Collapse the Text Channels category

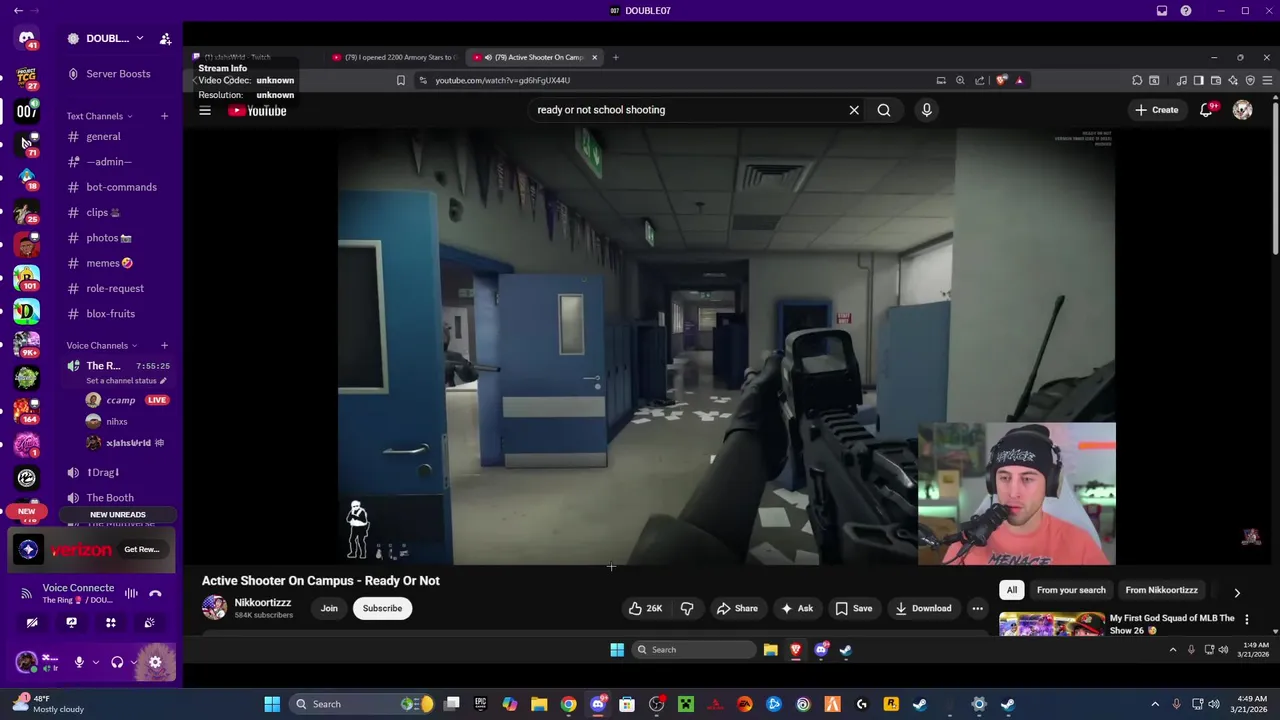(99, 116)
